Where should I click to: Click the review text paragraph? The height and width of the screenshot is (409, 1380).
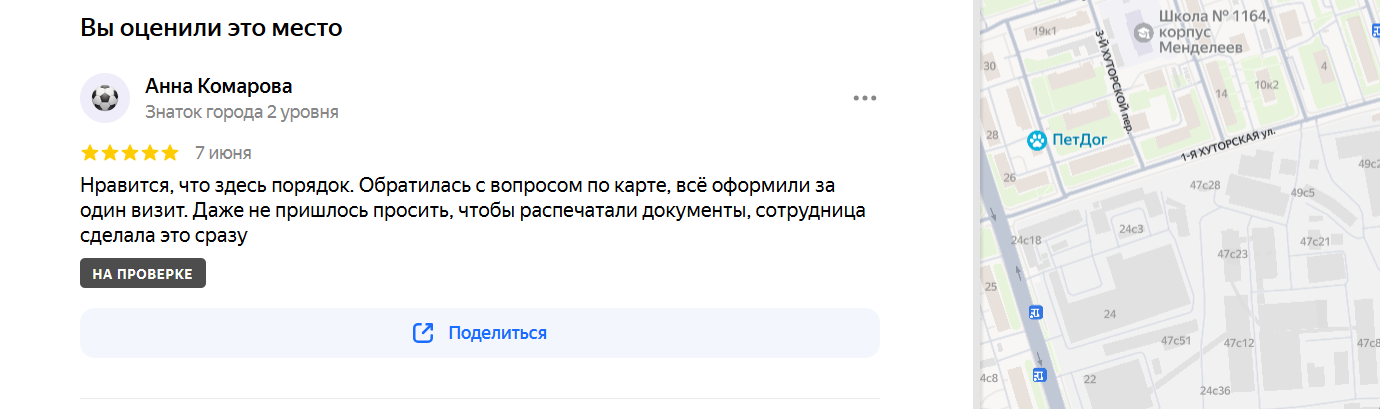[x=473, y=211]
